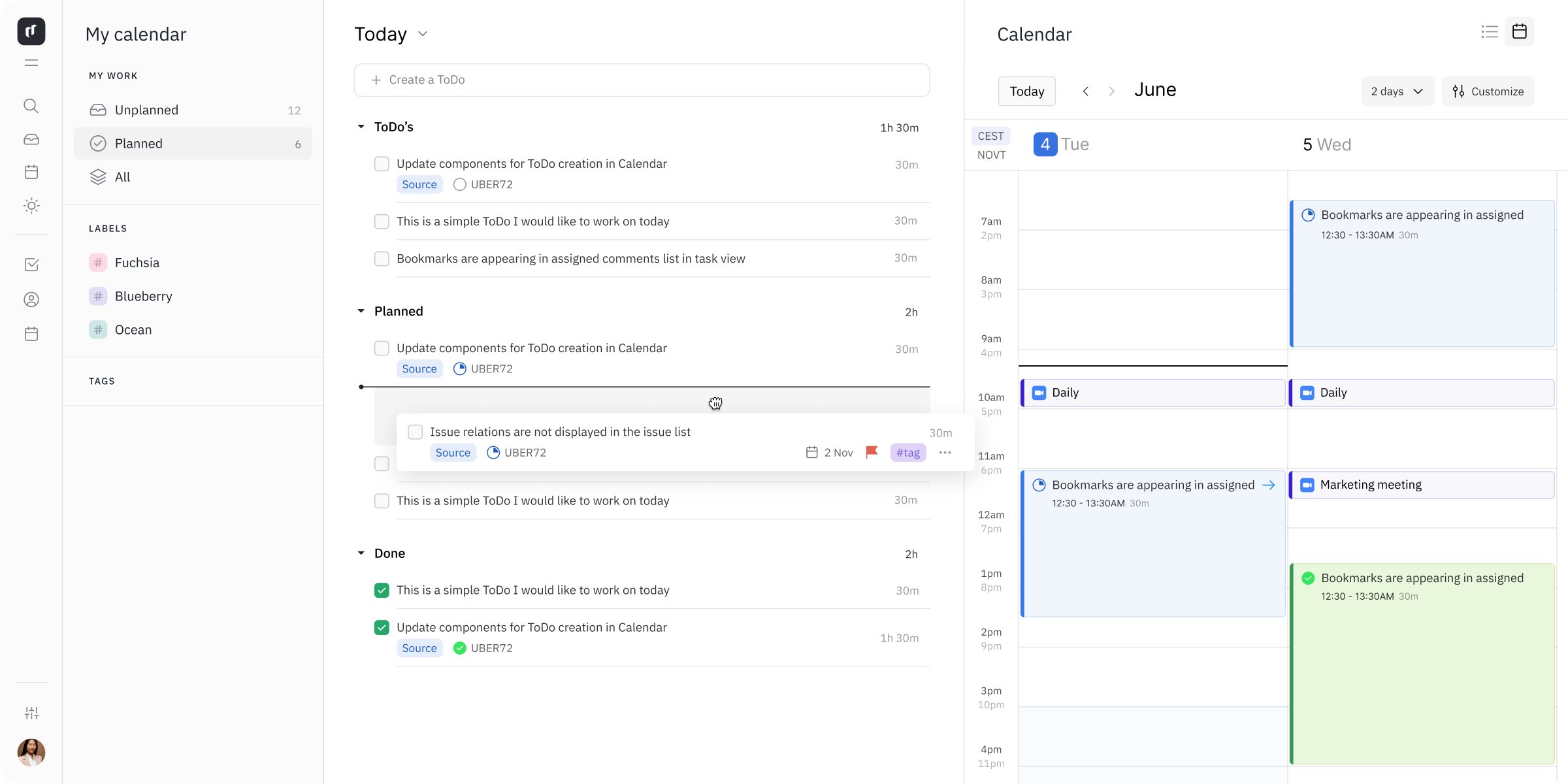Click the CEST timezone badge
1568x784 pixels.
tap(990, 136)
